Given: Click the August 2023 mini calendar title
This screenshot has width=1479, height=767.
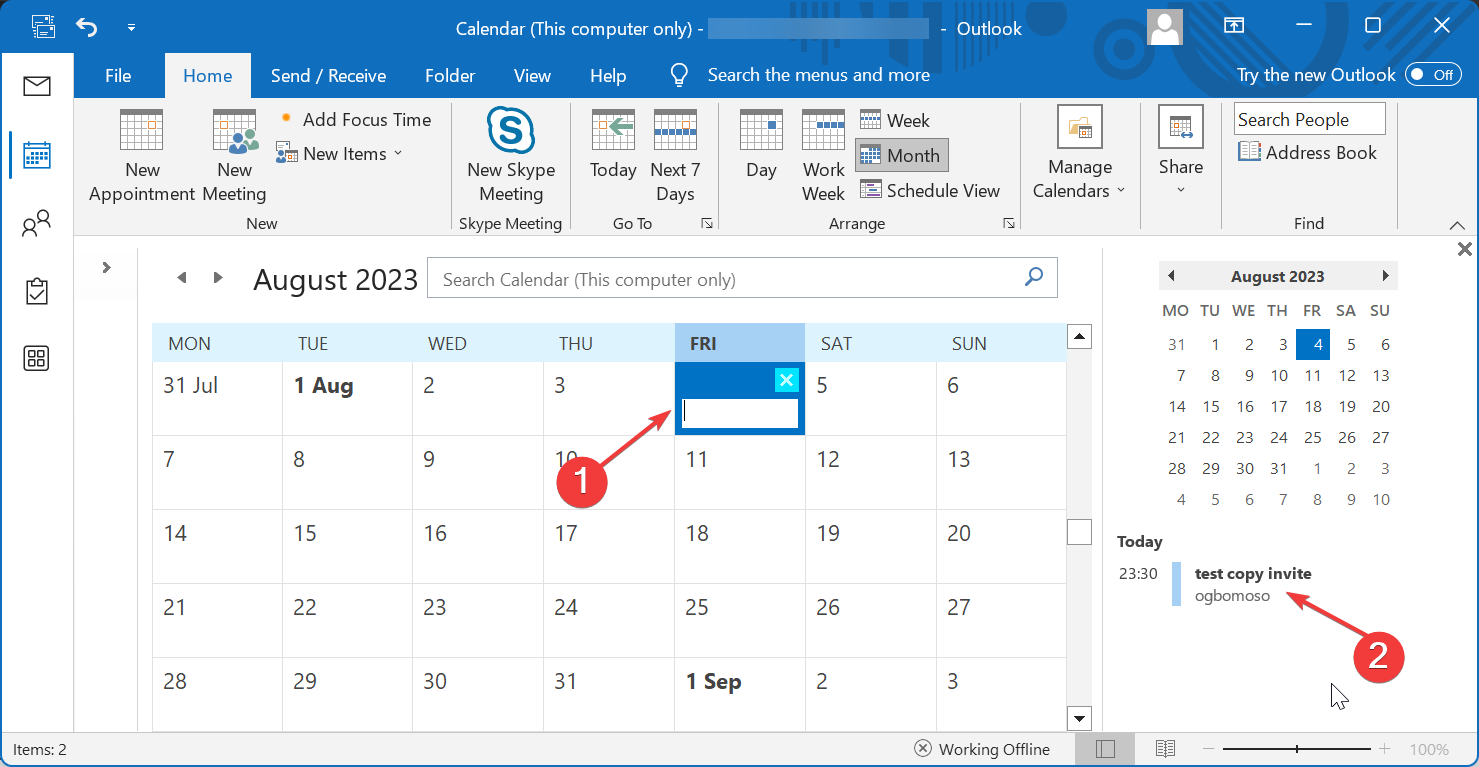Looking at the screenshot, I should 1277,276.
